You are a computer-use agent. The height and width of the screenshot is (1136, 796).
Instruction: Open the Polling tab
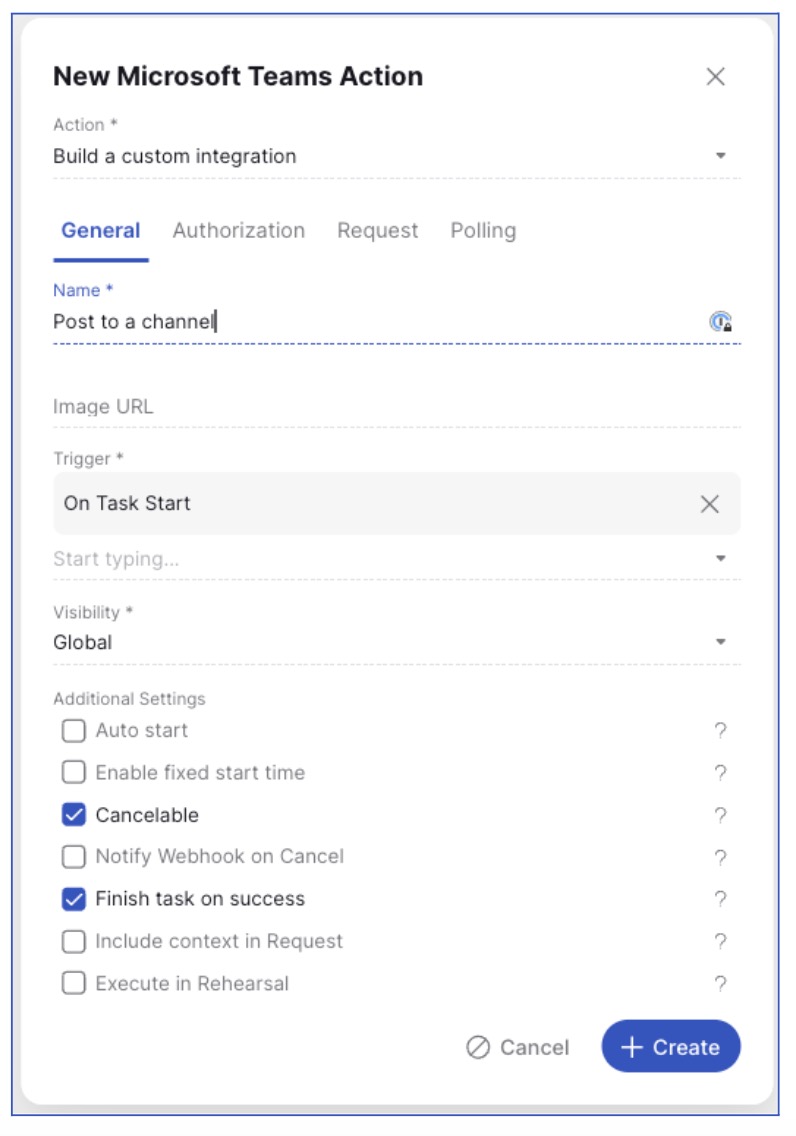tap(483, 231)
